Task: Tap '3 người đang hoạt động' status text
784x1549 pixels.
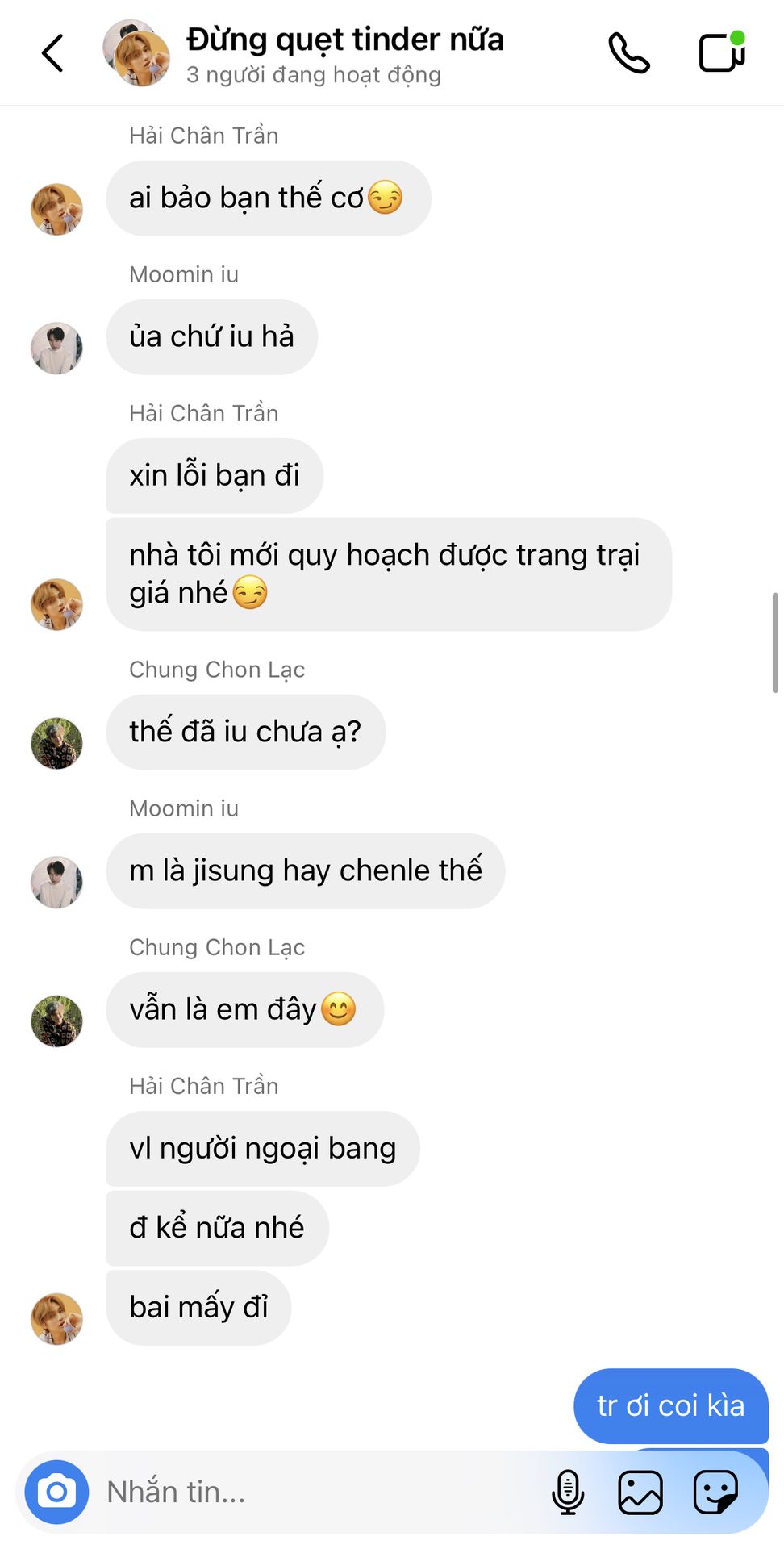Action: pos(314,75)
